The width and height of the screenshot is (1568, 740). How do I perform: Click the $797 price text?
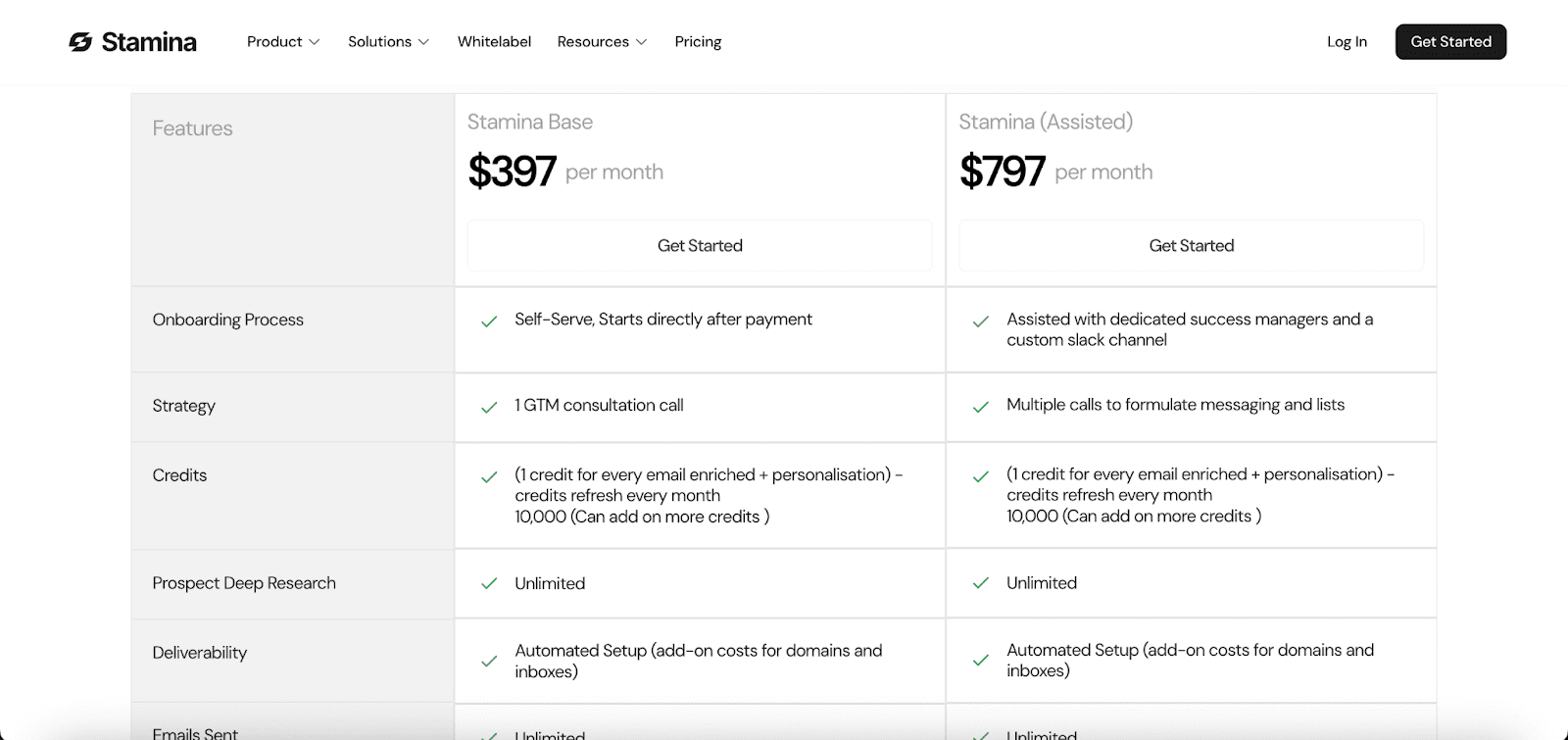click(1002, 172)
